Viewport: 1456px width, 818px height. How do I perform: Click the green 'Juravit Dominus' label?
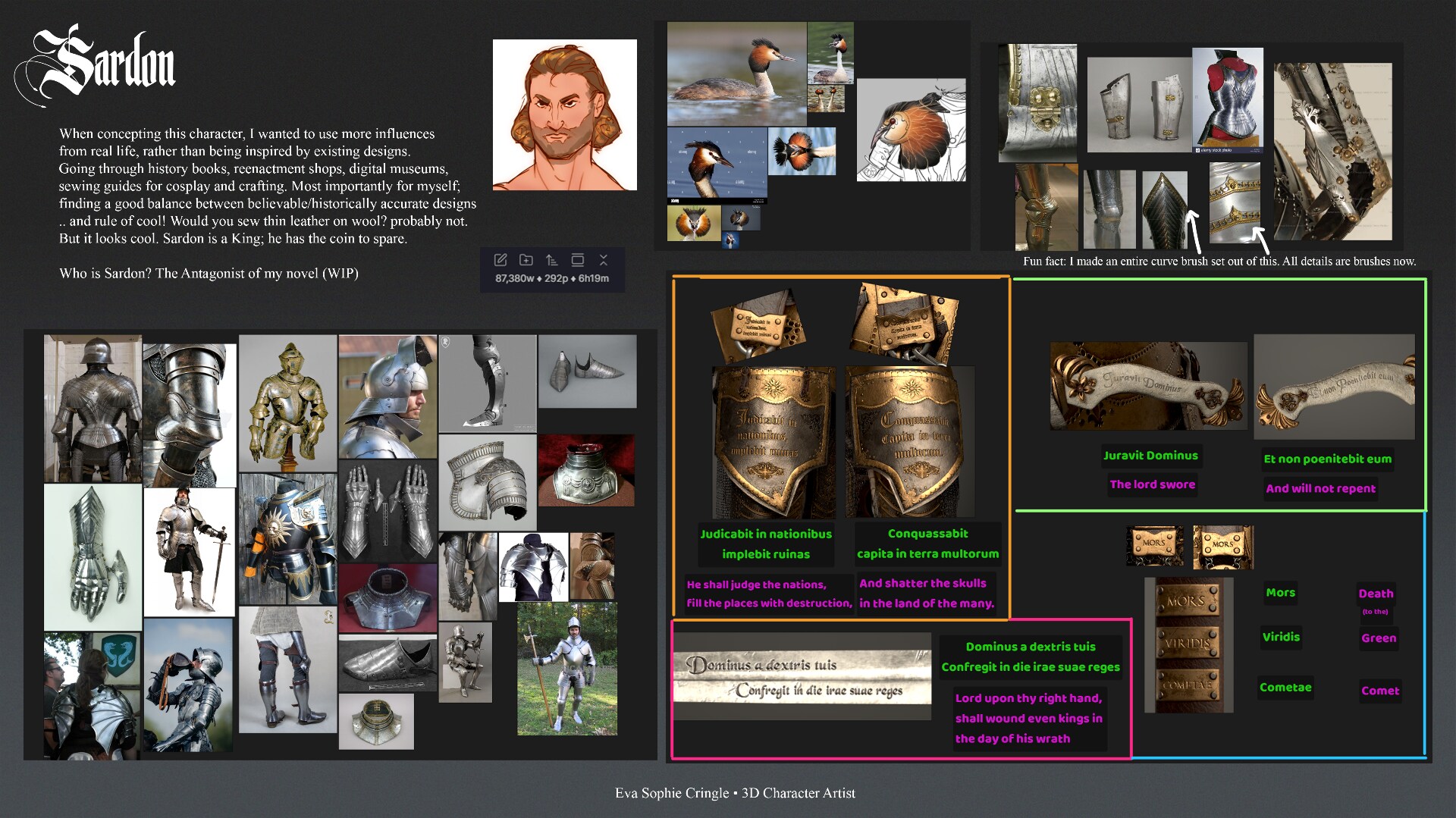coord(1150,456)
